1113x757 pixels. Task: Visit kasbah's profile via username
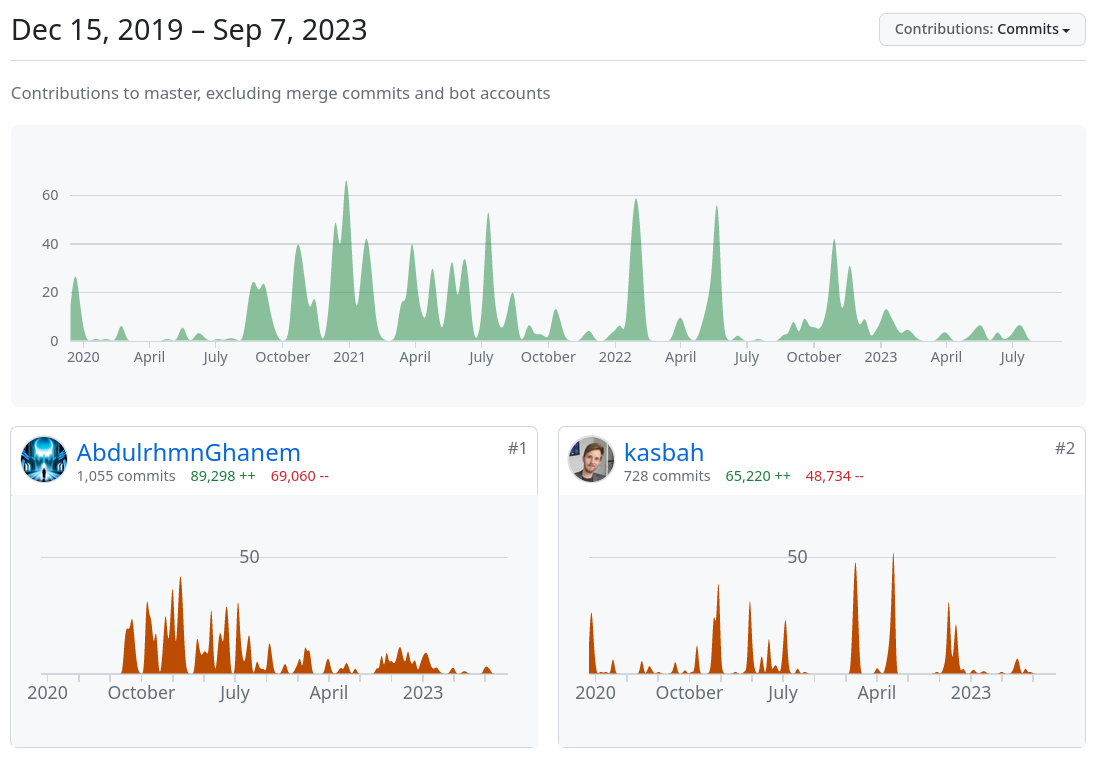point(663,453)
